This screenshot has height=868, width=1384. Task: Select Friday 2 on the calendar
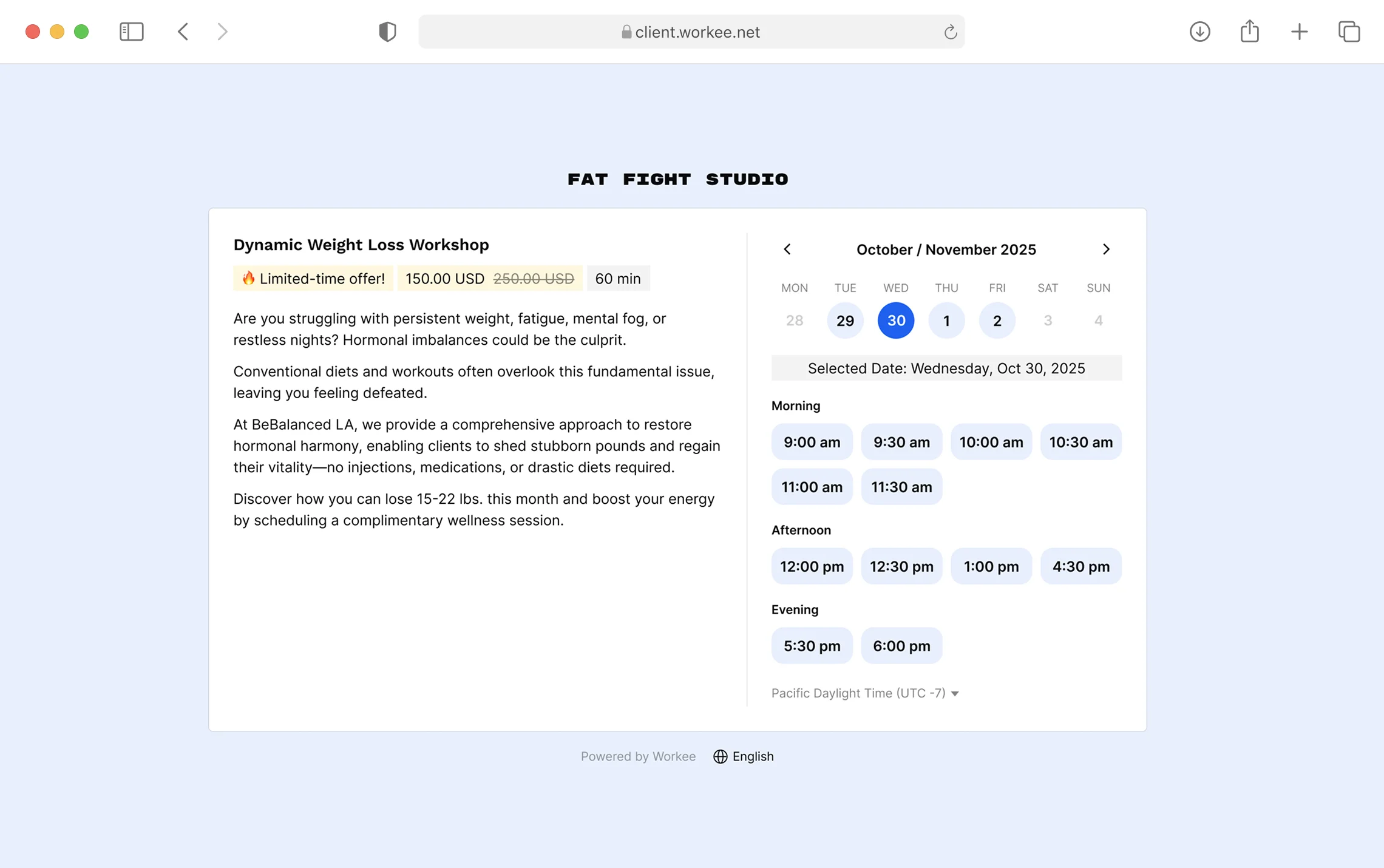tap(997, 320)
